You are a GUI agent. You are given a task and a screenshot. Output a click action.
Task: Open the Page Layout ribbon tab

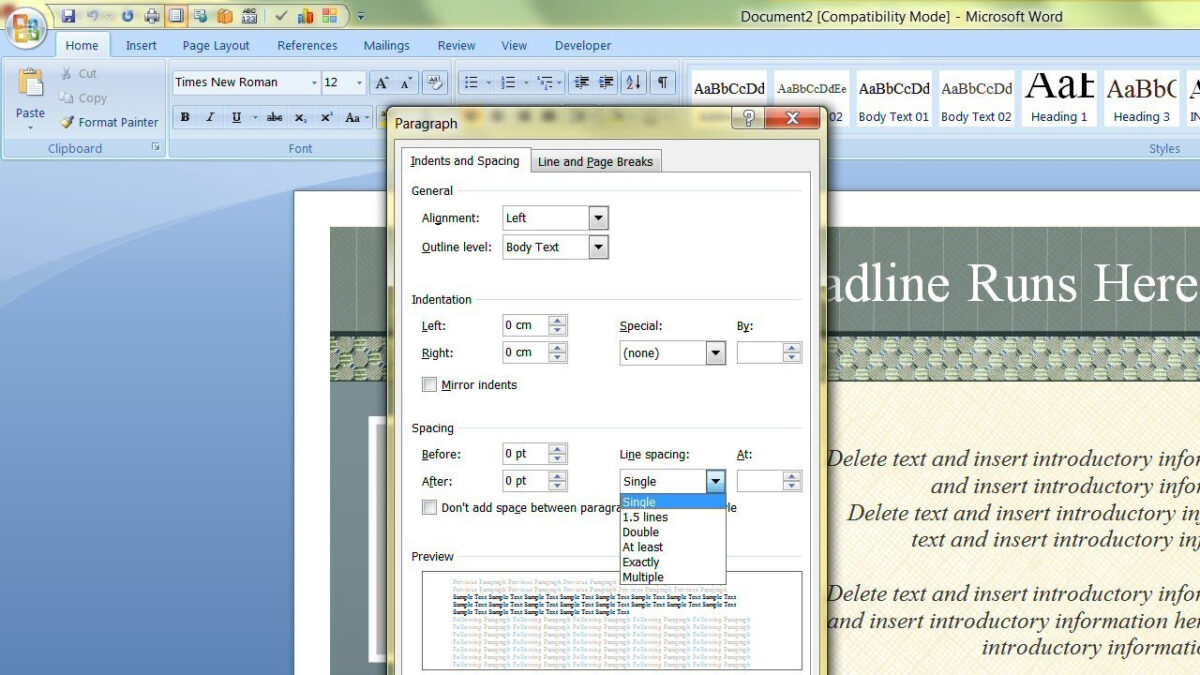point(215,45)
